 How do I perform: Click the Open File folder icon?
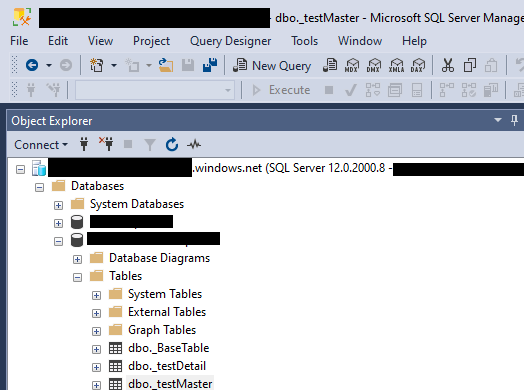coord(166,65)
